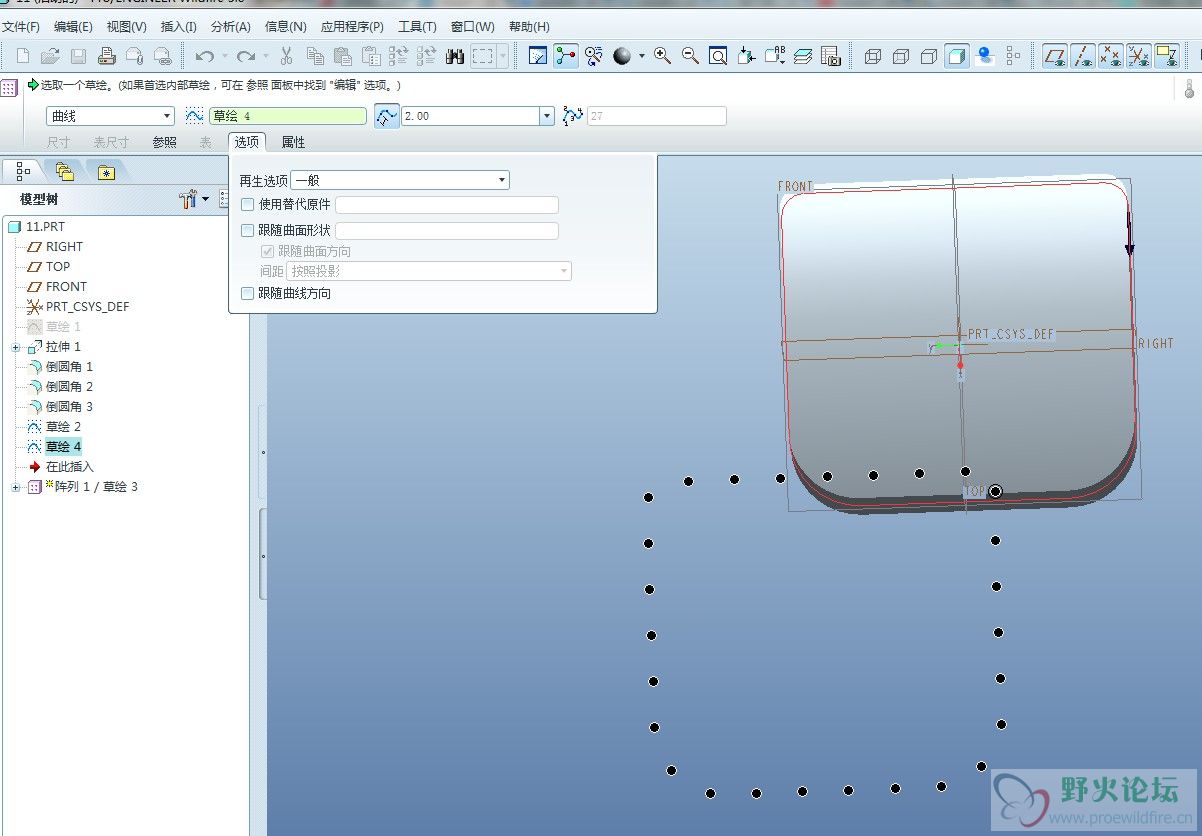Click the 使用替代原件 input field
The image size is (1202, 836).
coord(446,205)
